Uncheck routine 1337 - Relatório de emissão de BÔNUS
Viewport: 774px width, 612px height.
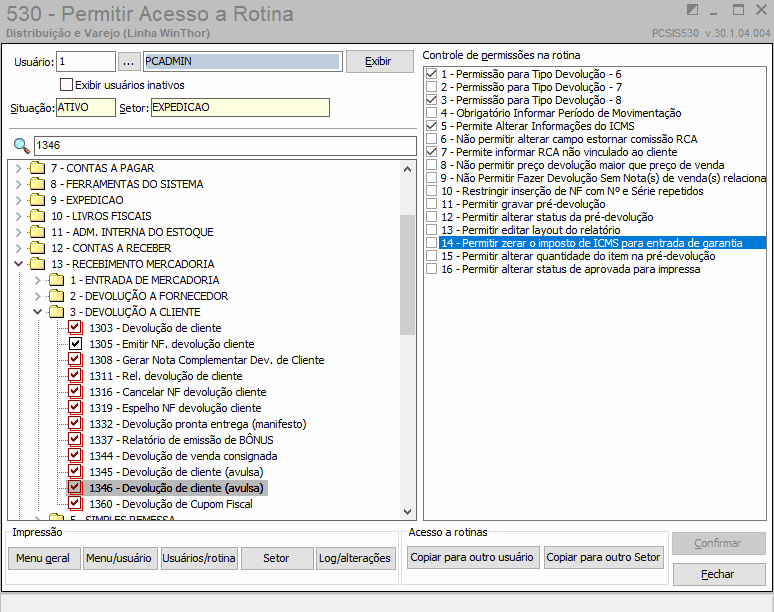75,440
